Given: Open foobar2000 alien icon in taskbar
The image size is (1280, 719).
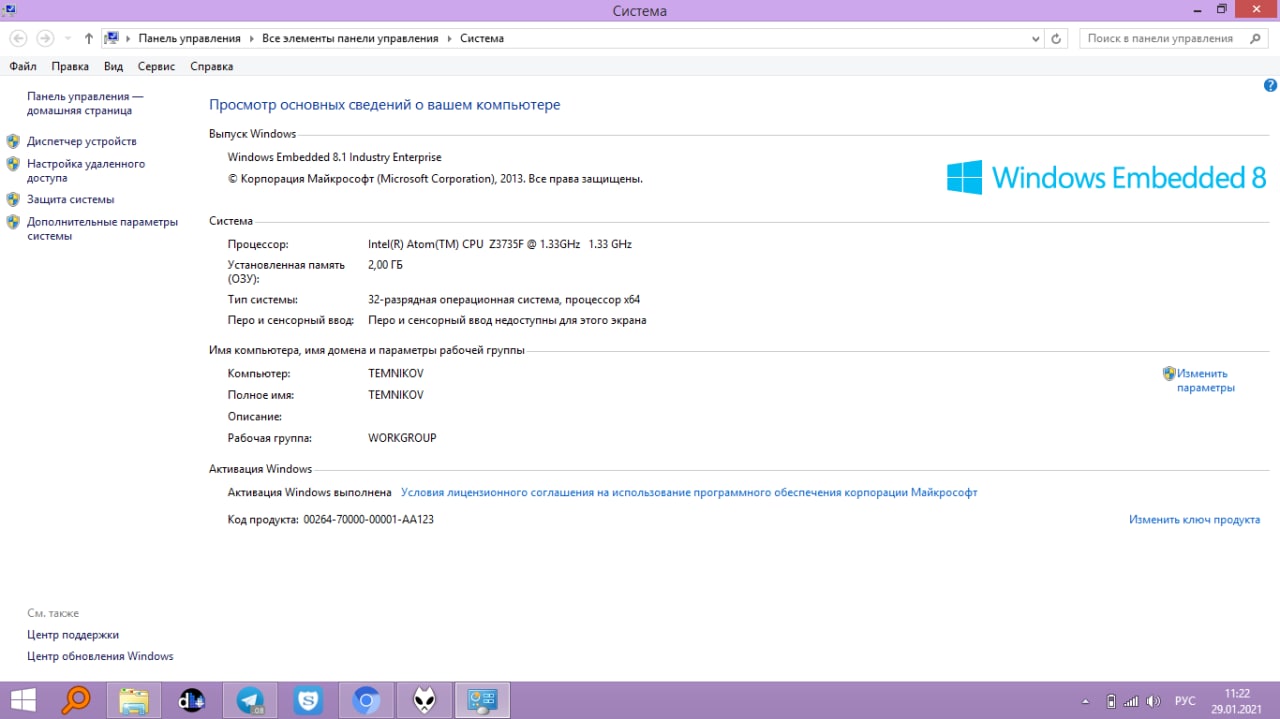Looking at the screenshot, I should 424,700.
